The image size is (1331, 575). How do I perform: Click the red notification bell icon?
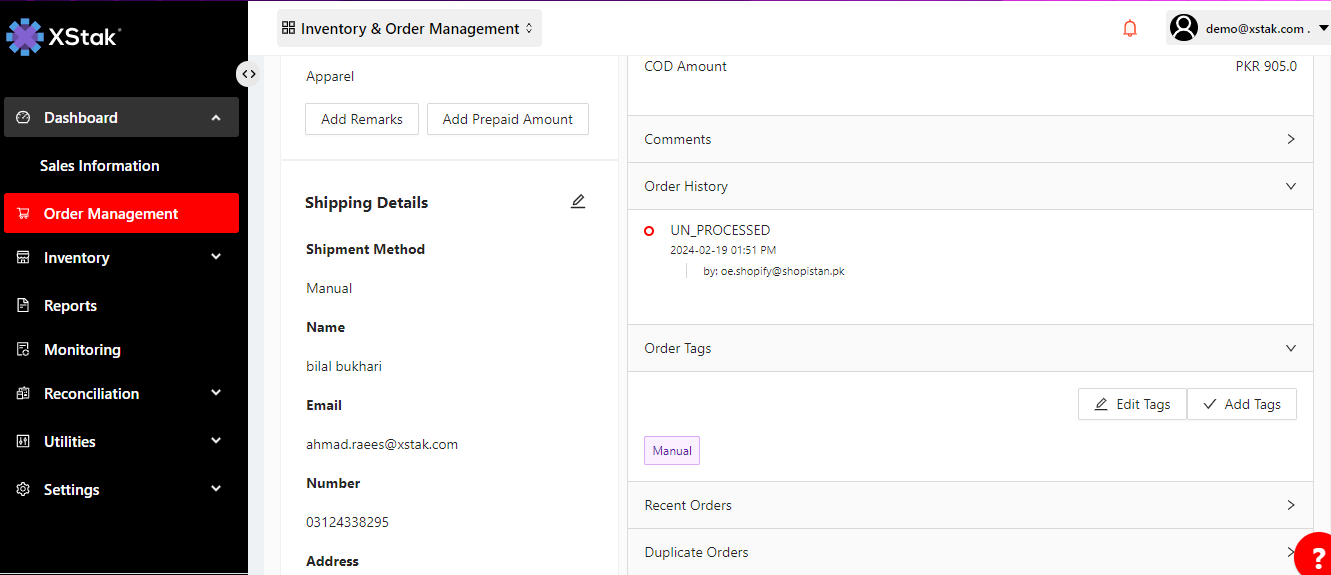1130,29
